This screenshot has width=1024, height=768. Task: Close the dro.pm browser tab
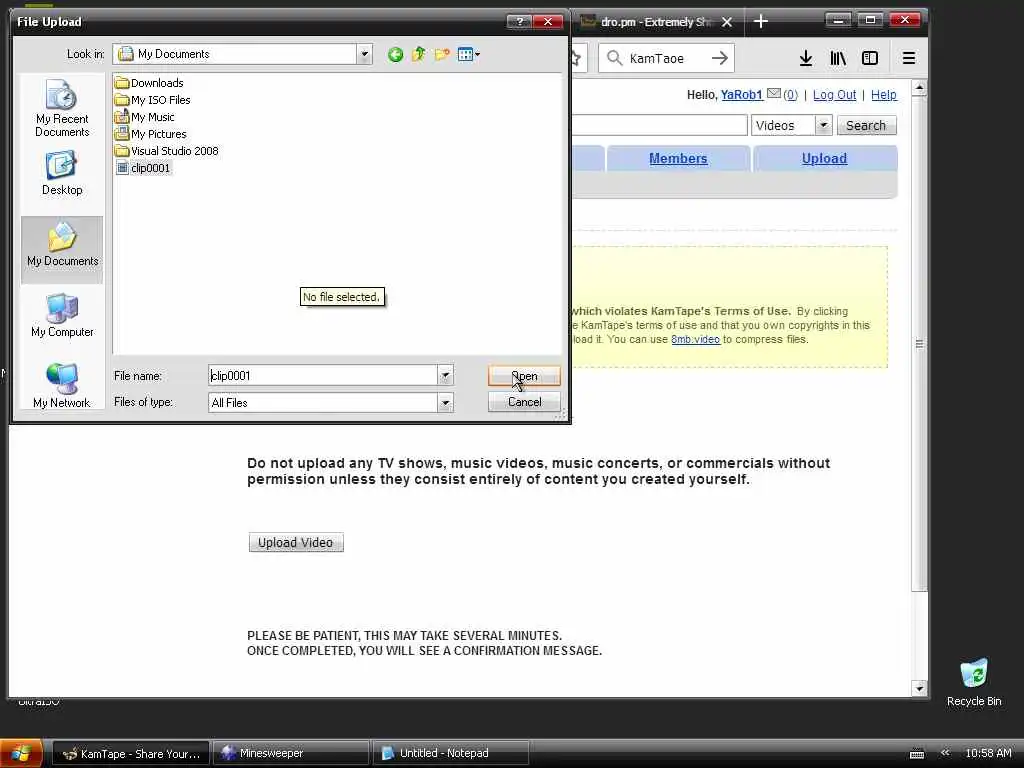(727, 22)
